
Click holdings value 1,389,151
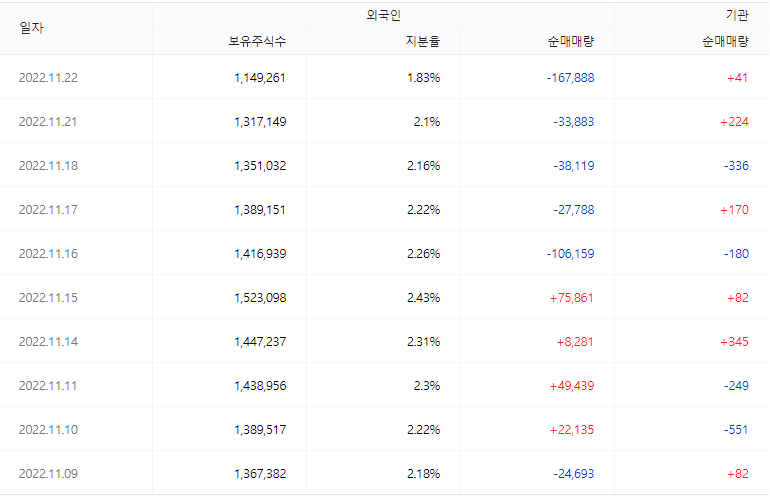coord(260,210)
